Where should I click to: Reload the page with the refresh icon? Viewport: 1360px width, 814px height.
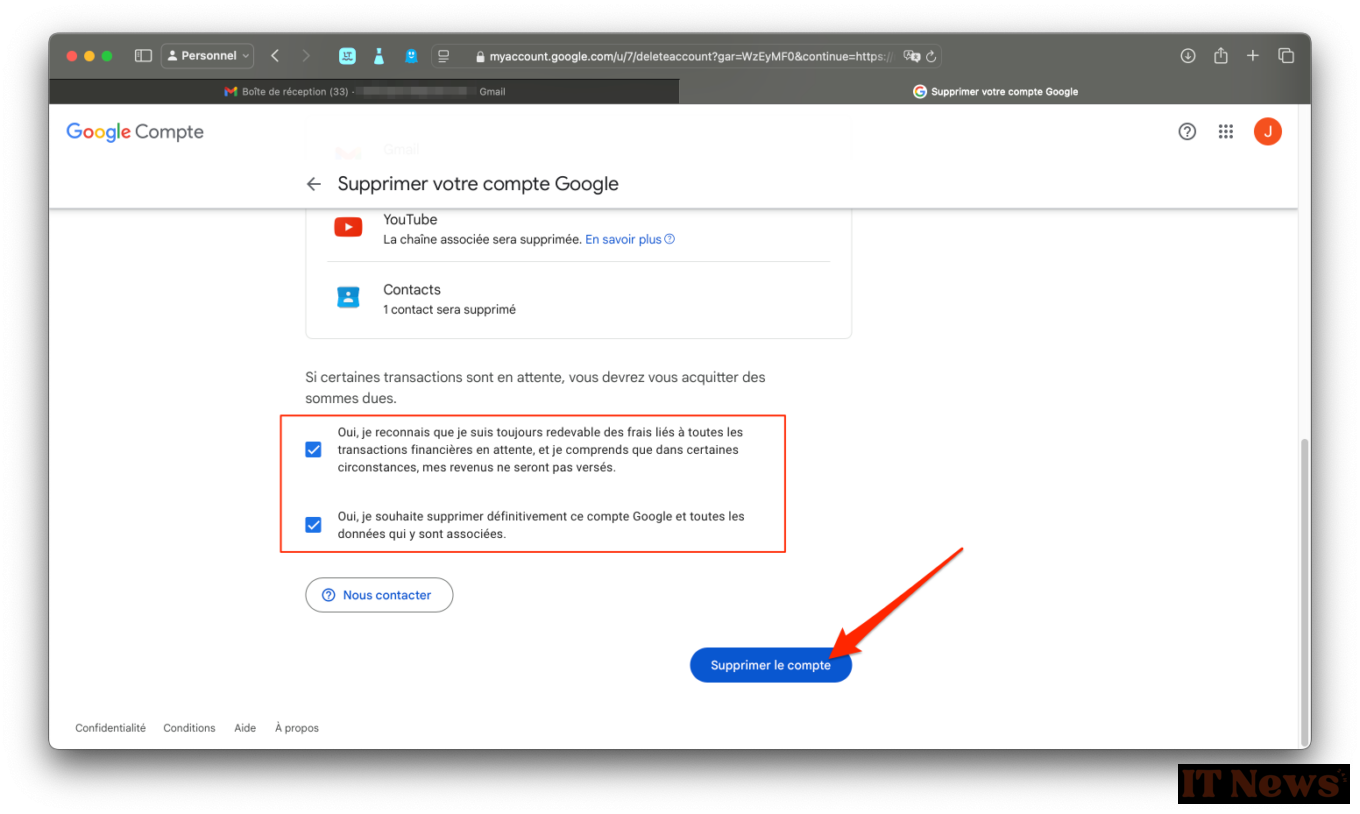tap(931, 56)
